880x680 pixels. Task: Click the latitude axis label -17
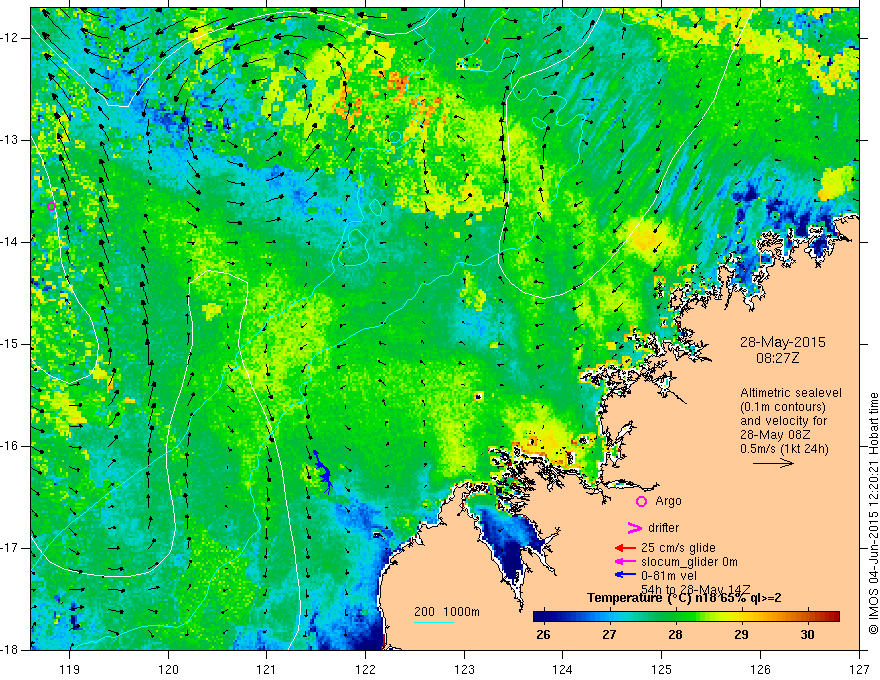click(x=11, y=548)
